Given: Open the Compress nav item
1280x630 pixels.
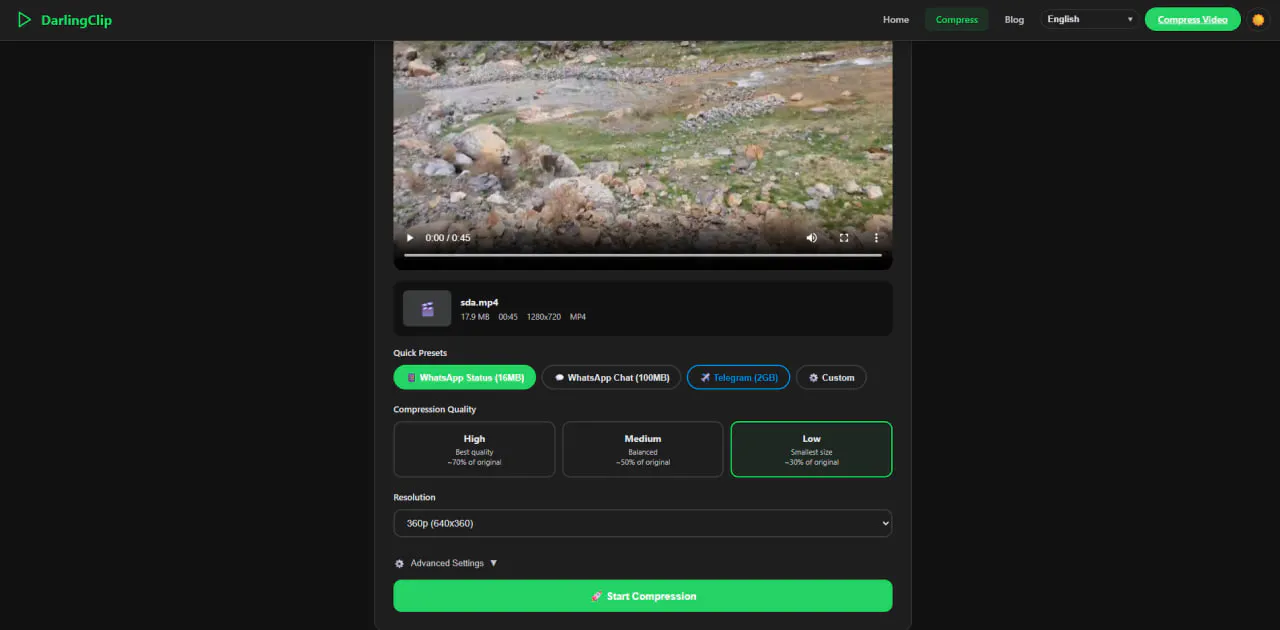Looking at the screenshot, I should coord(956,20).
